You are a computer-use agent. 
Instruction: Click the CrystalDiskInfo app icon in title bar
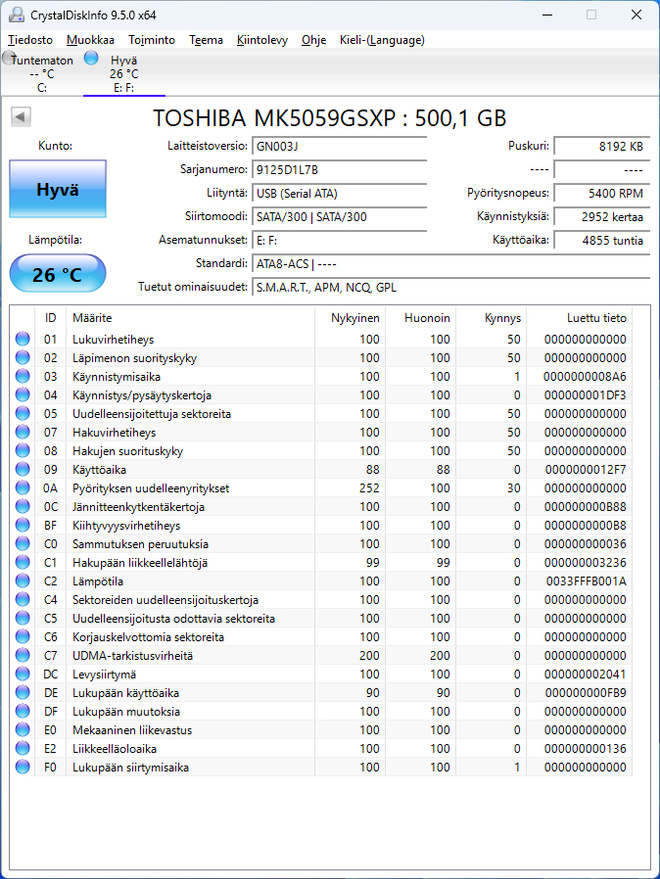[x=16, y=15]
